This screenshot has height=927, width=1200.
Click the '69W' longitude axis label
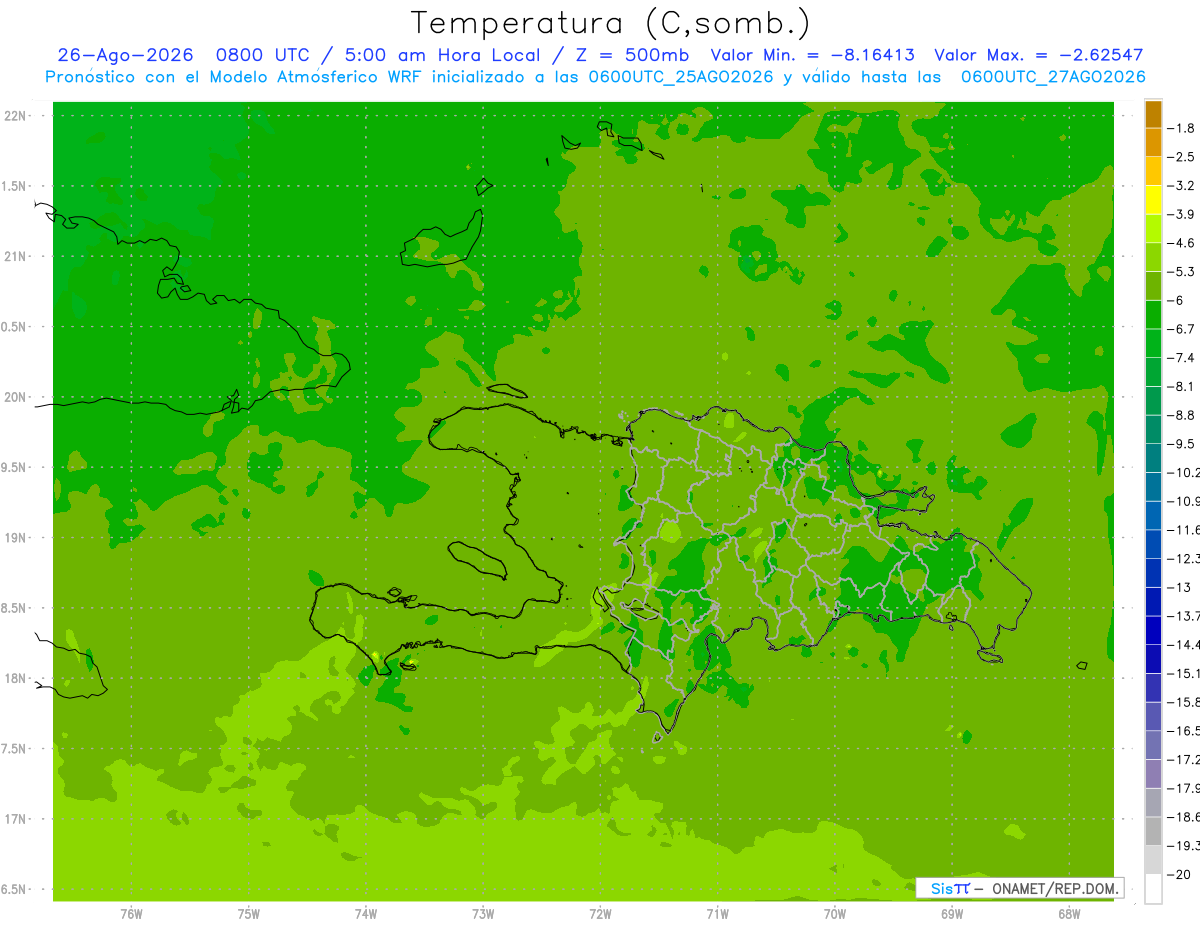pos(952,914)
